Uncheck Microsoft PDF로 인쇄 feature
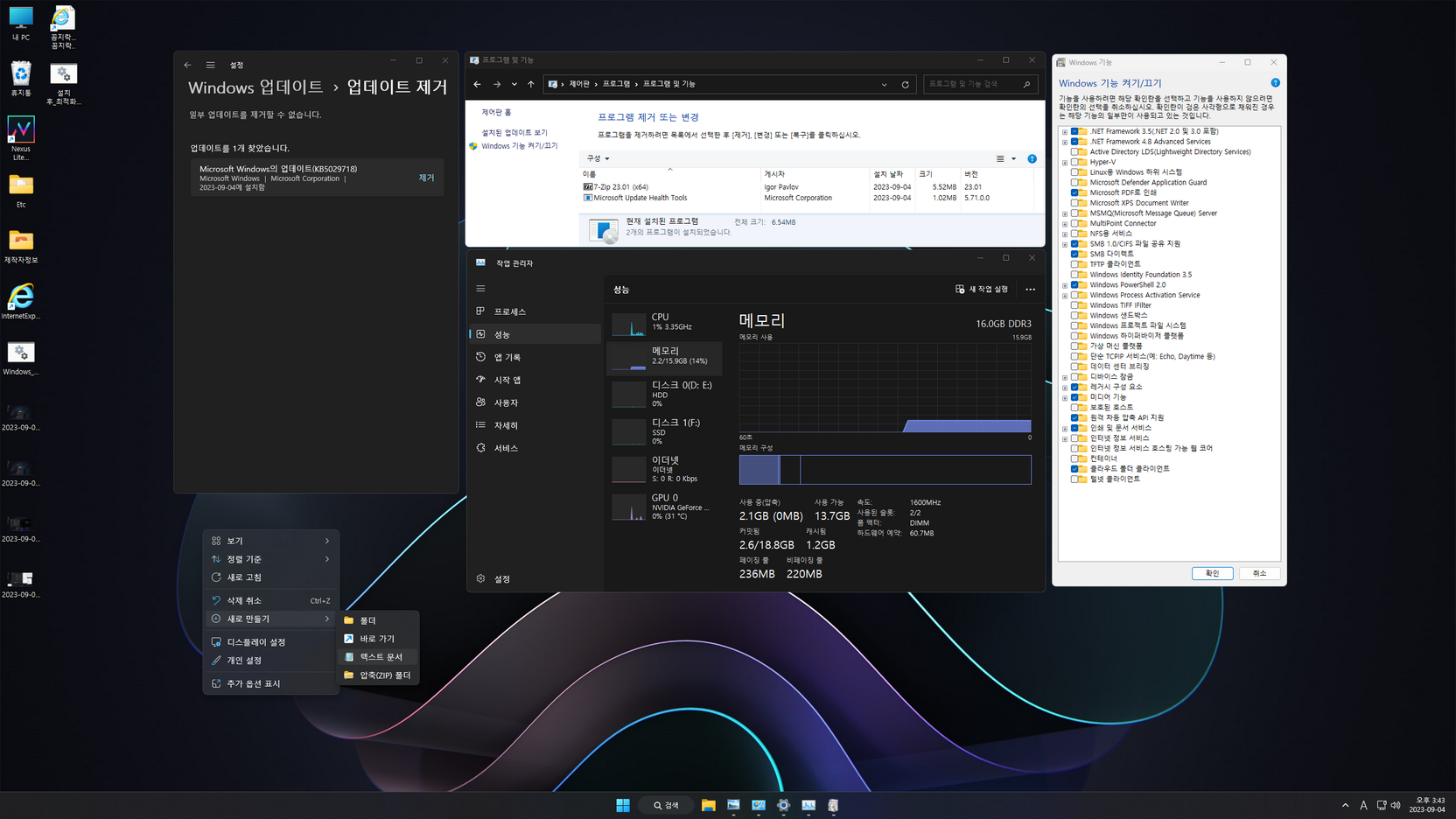The image size is (1456, 819). pos(1074,192)
